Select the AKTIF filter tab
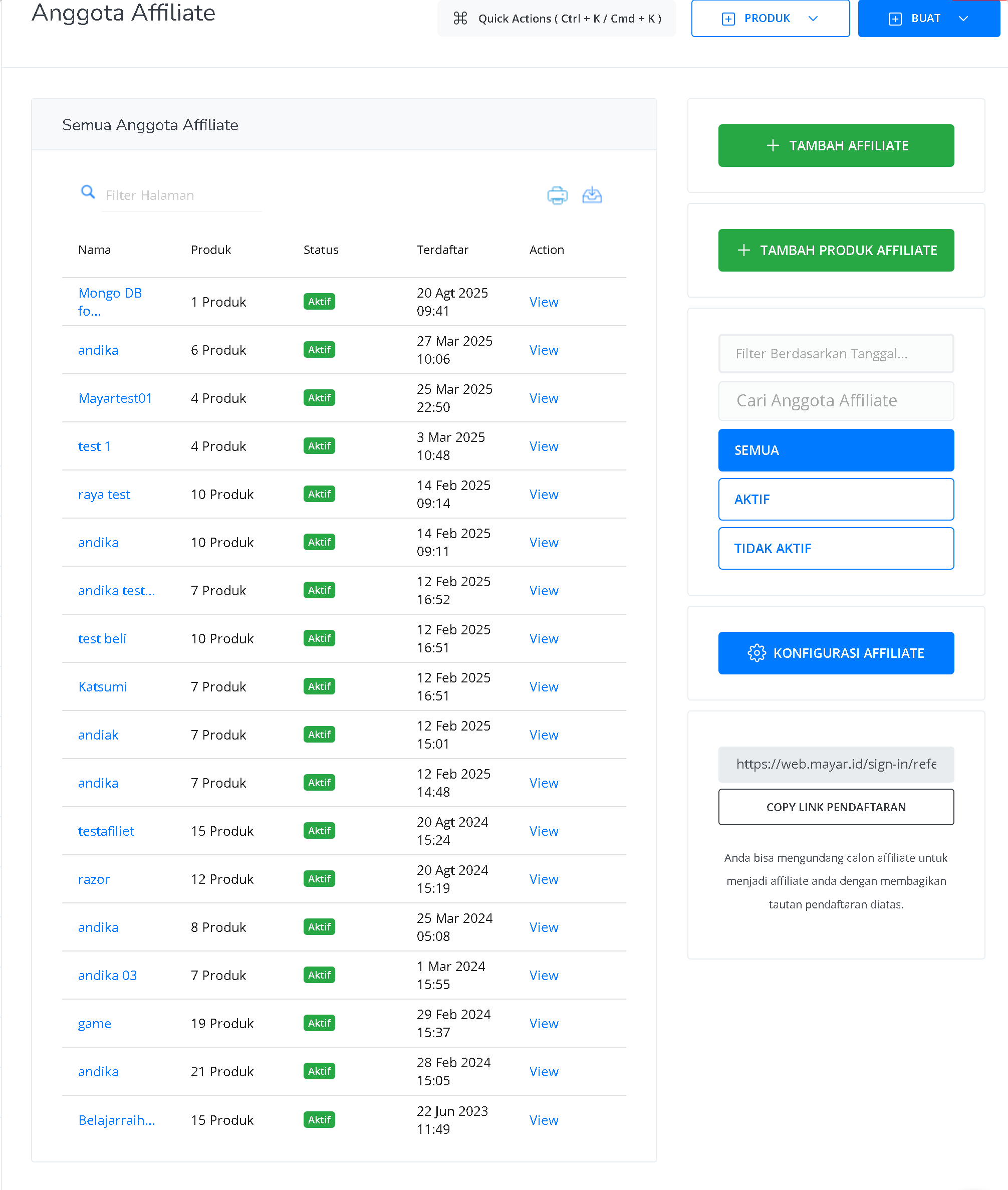1008x1190 pixels. (836, 500)
